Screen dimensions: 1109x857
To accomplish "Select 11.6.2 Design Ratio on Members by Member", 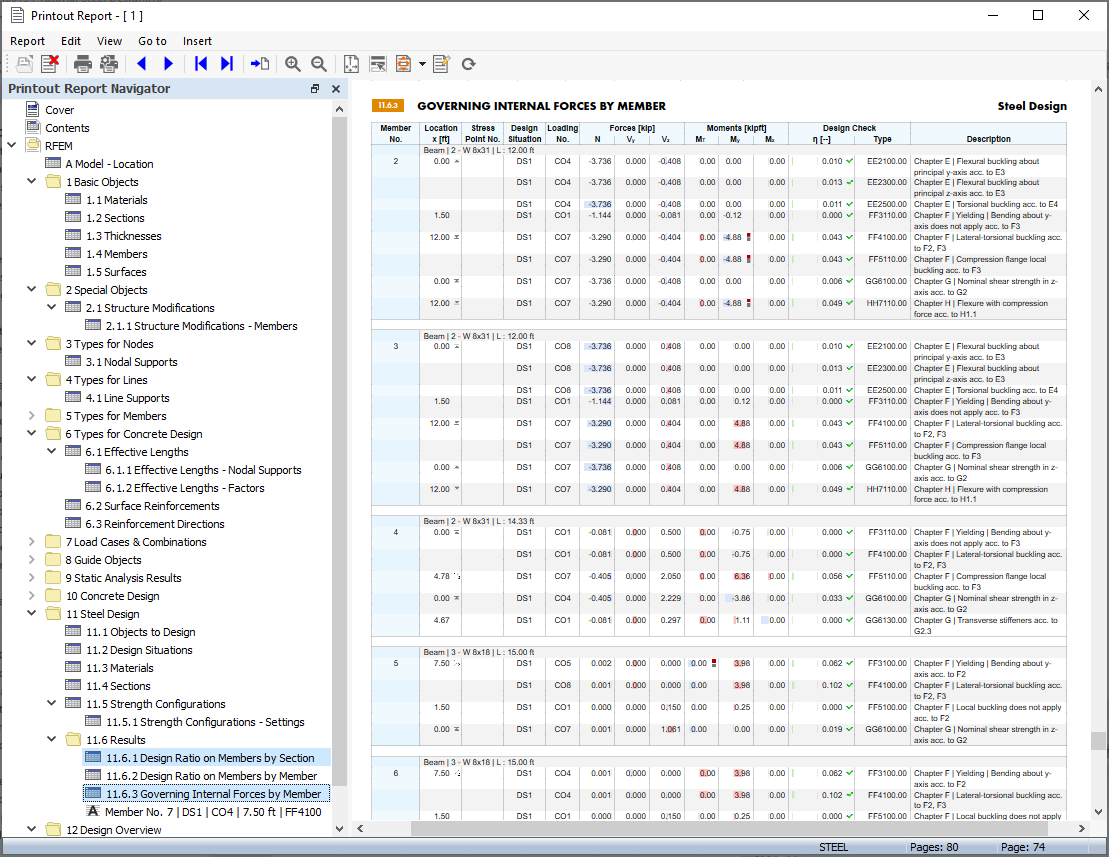I will coord(213,776).
